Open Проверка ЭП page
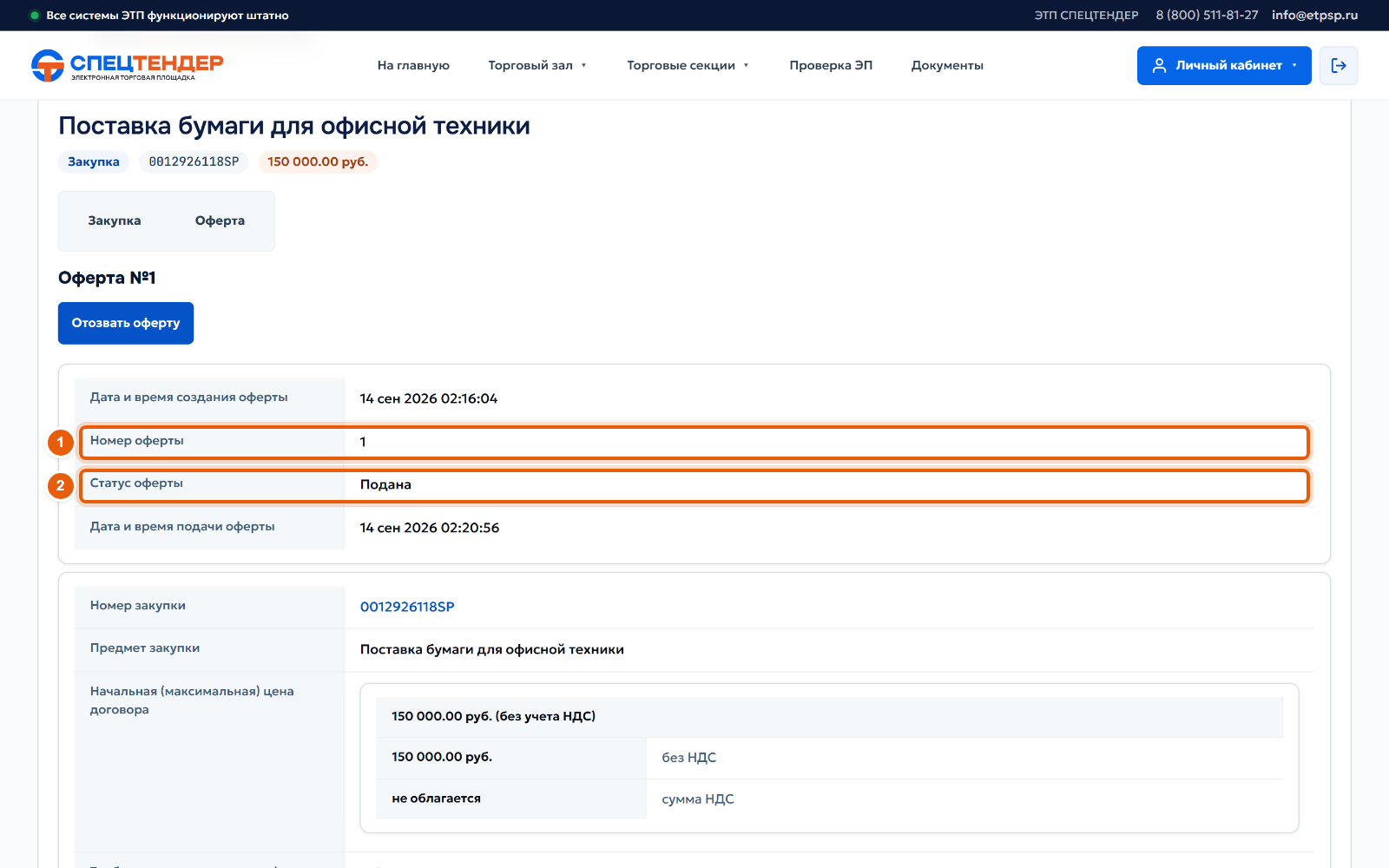 click(831, 65)
